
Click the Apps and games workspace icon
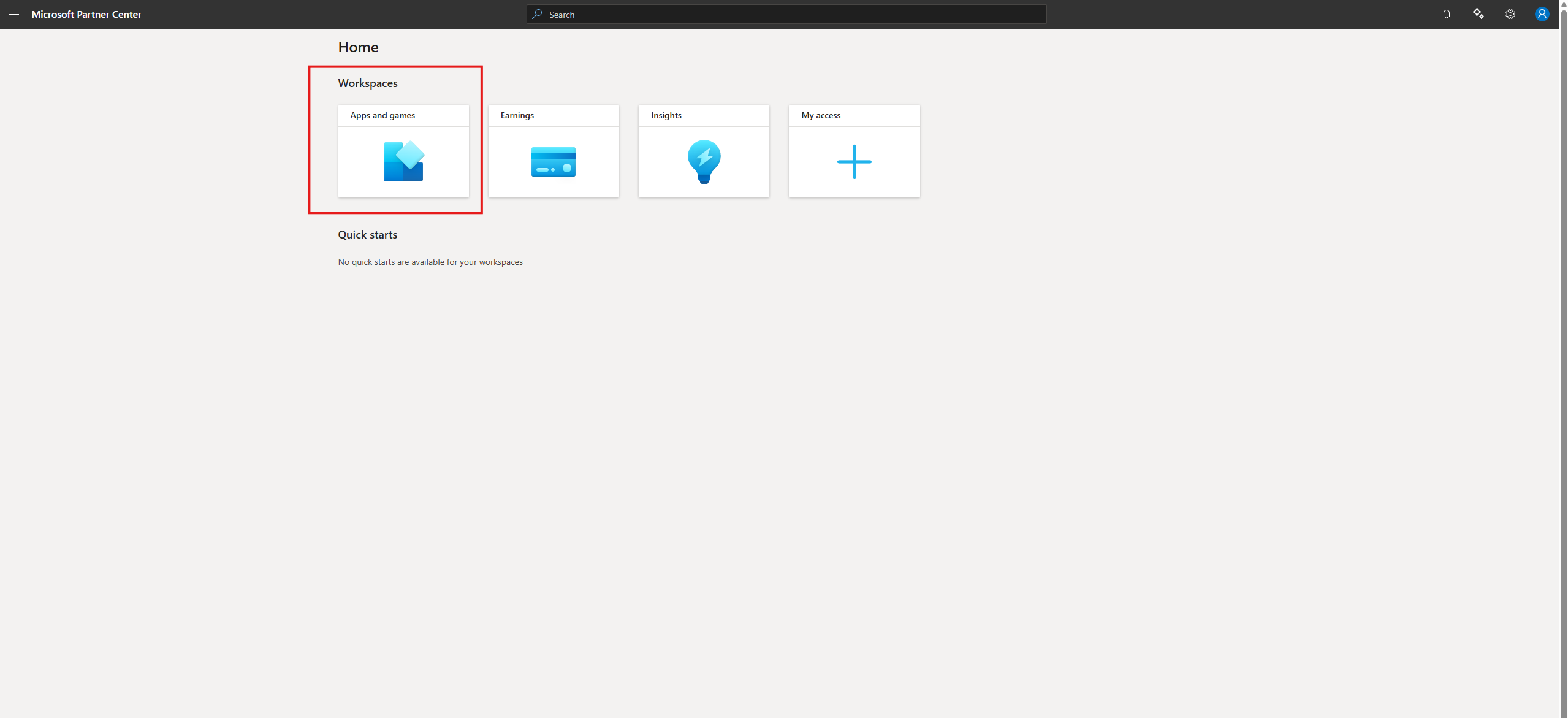pyautogui.click(x=404, y=161)
